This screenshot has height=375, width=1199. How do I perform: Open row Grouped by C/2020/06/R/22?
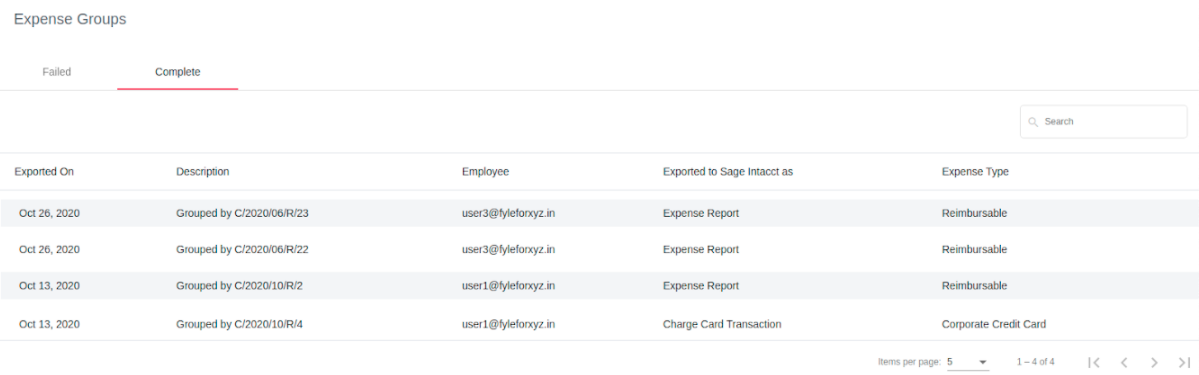coord(600,249)
